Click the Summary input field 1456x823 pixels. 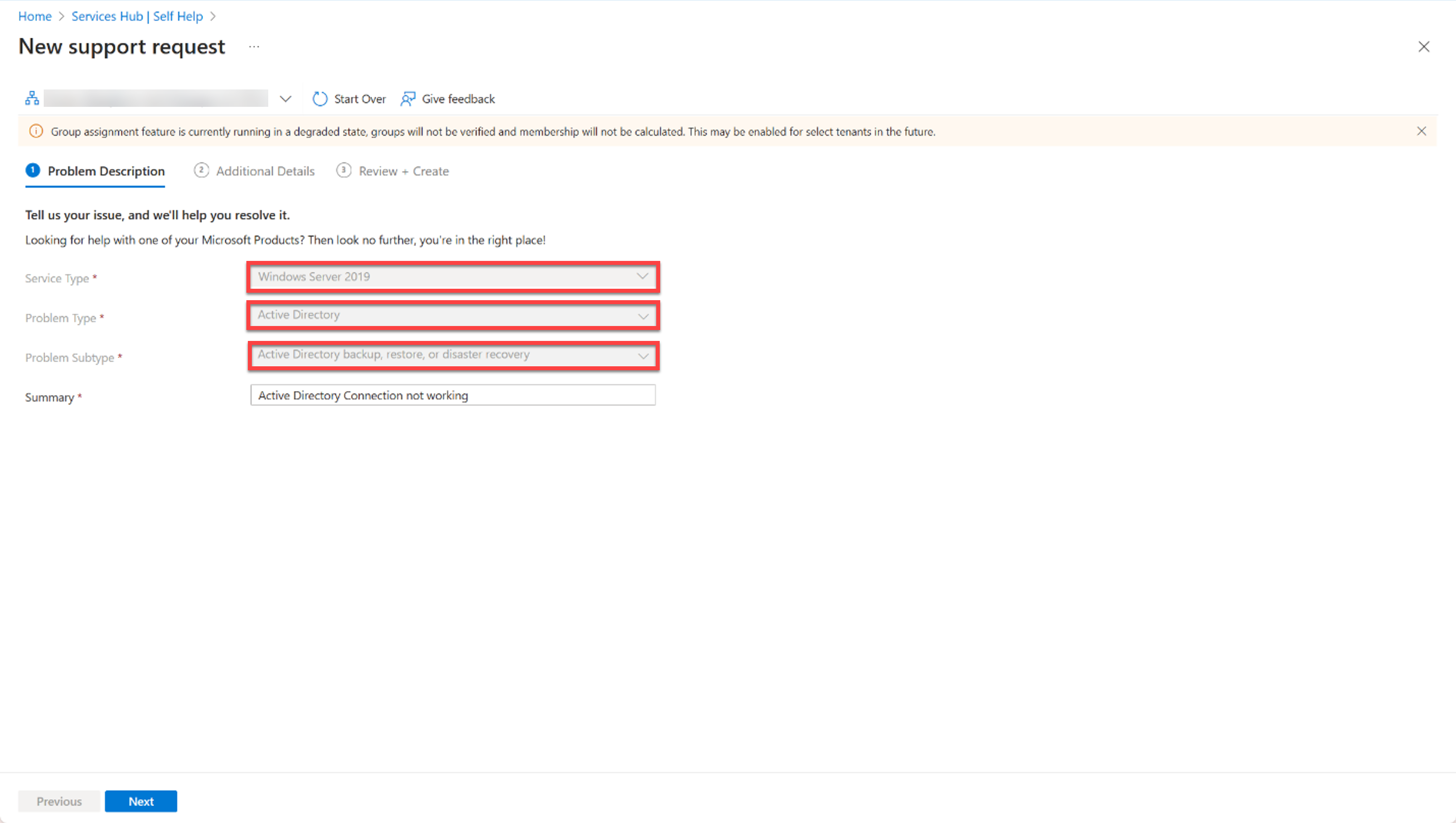[451, 395]
